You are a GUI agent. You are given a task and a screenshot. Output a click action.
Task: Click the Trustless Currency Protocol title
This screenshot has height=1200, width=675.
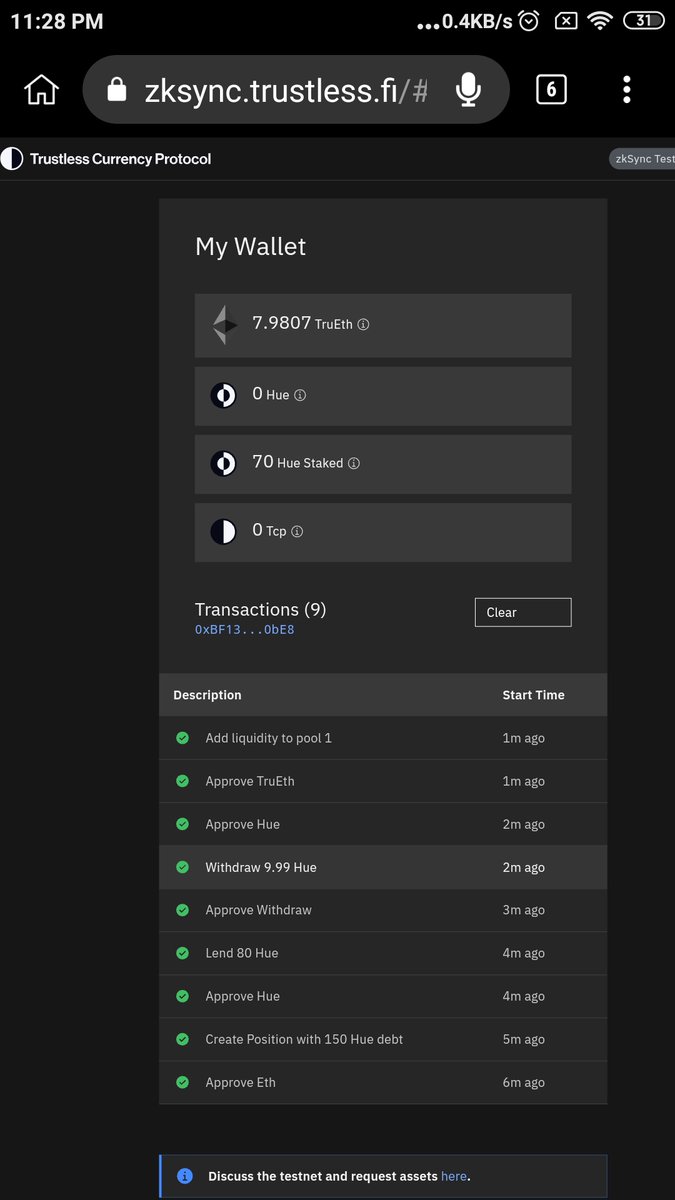click(x=120, y=158)
